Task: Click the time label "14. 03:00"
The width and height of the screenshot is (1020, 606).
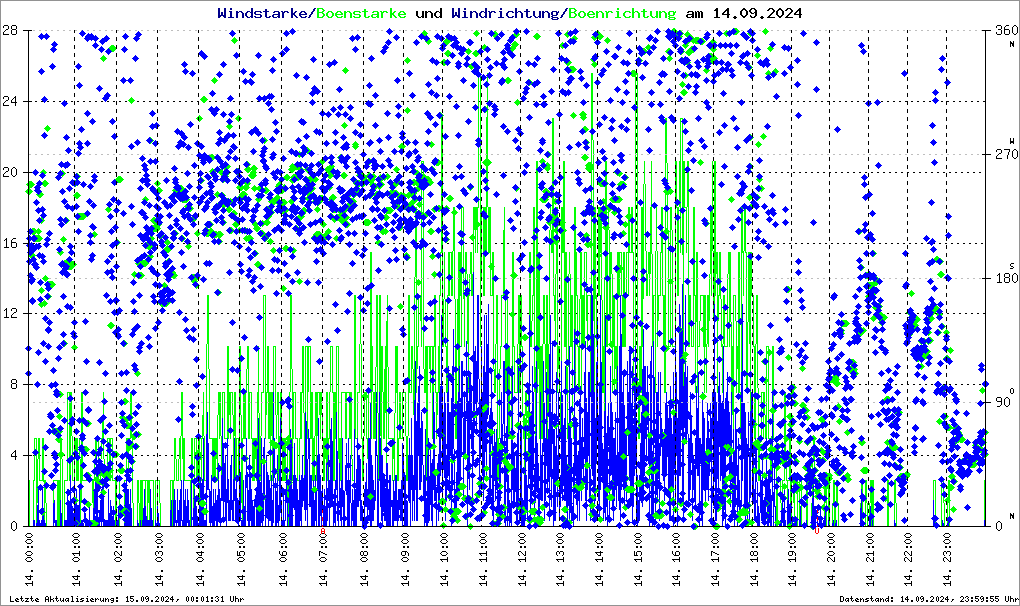Action: tap(159, 560)
